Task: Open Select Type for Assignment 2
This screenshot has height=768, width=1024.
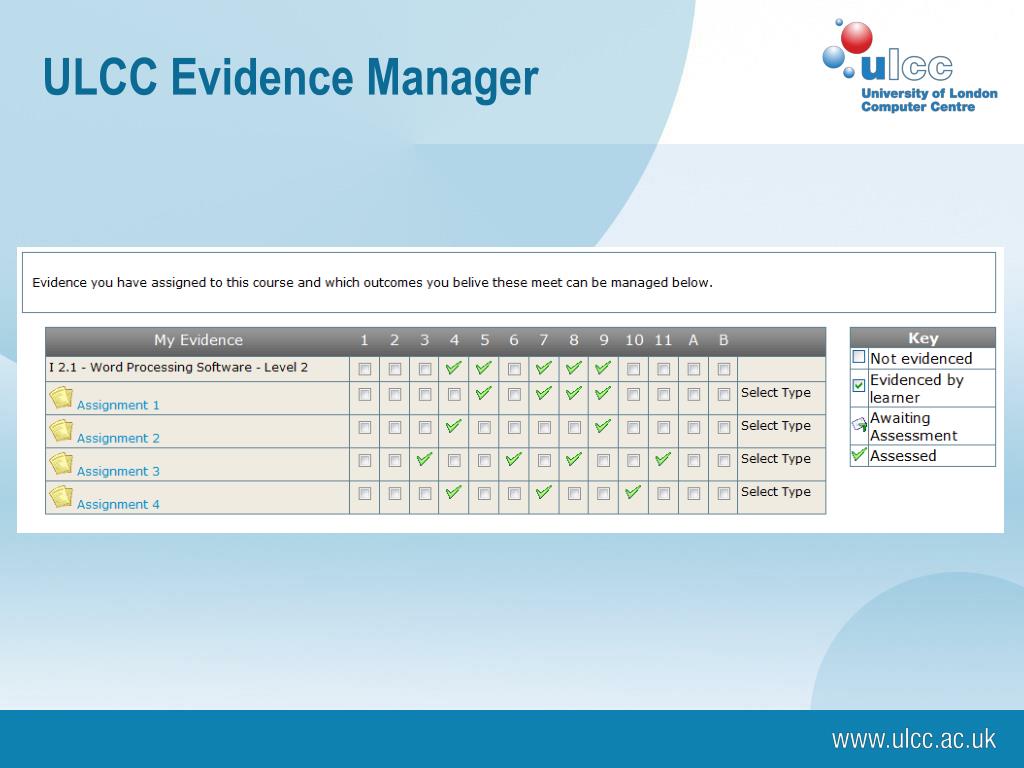Action: click(775, 426)
